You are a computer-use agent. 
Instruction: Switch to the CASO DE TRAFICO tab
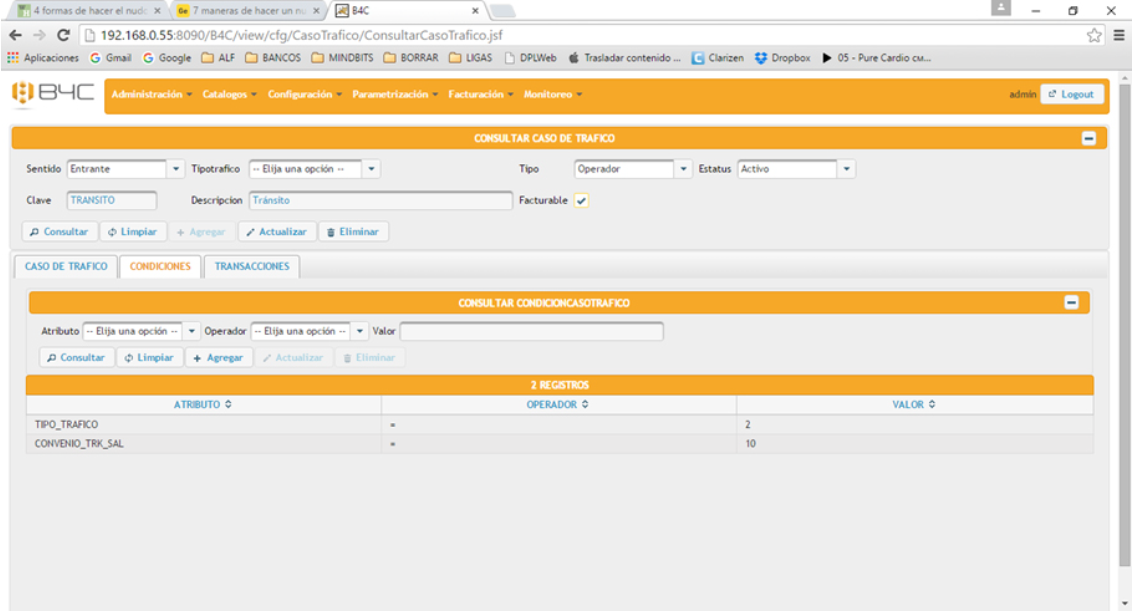coord(66,266)
